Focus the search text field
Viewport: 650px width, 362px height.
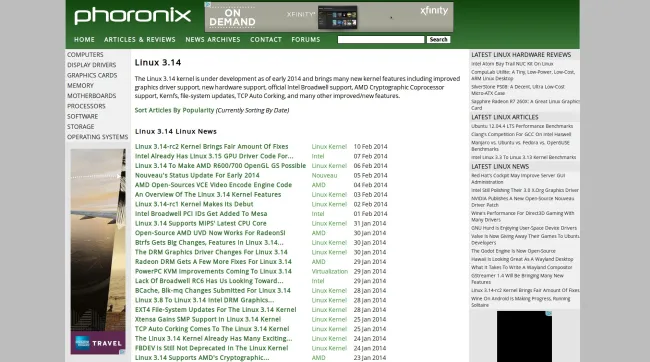pyautogui.click(x=381, y=39)
